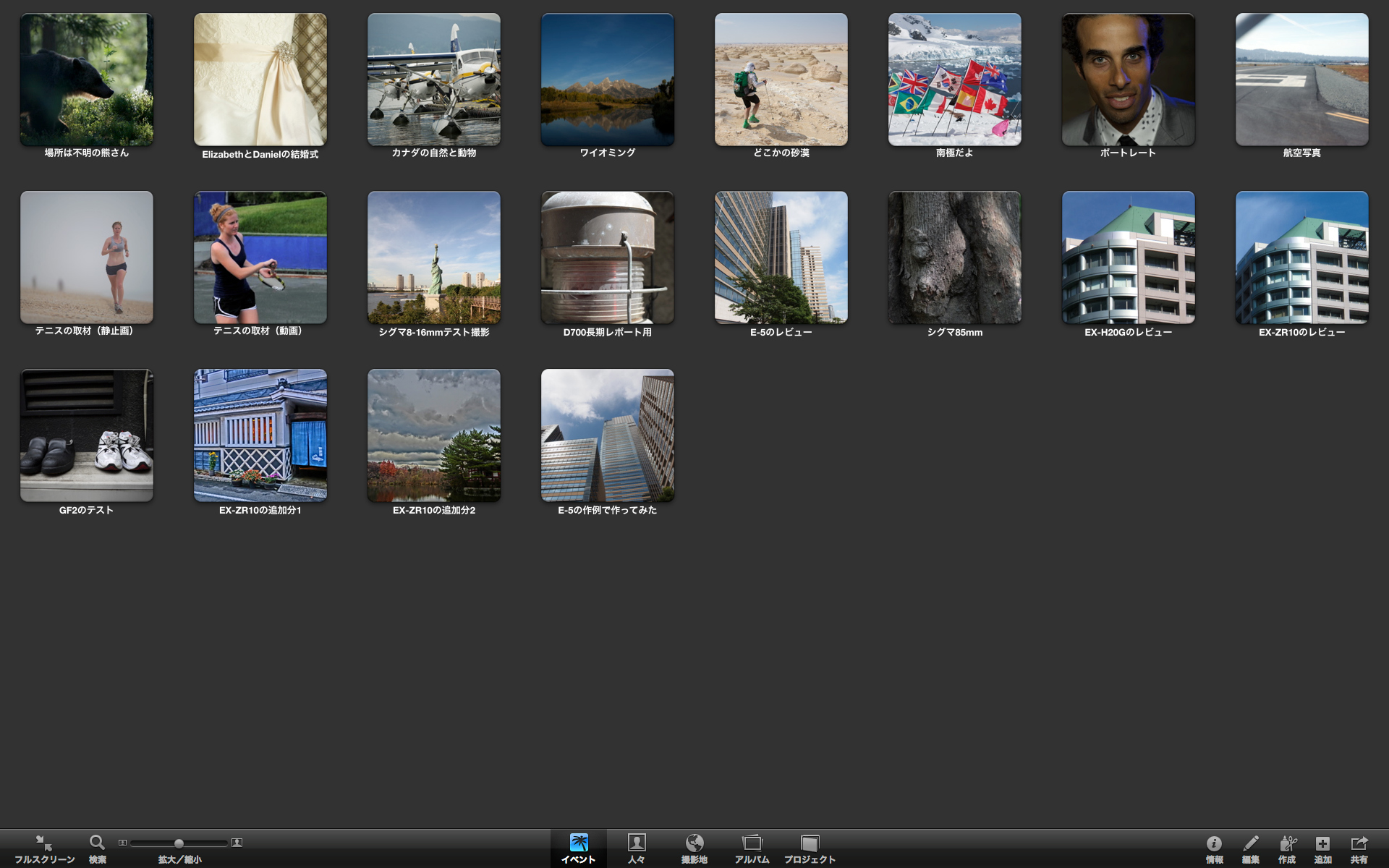Image resolution: width=1389 pixels, height=868 pixels.
Task: Open the 共有 share icon
Action: coord(1359,843)
